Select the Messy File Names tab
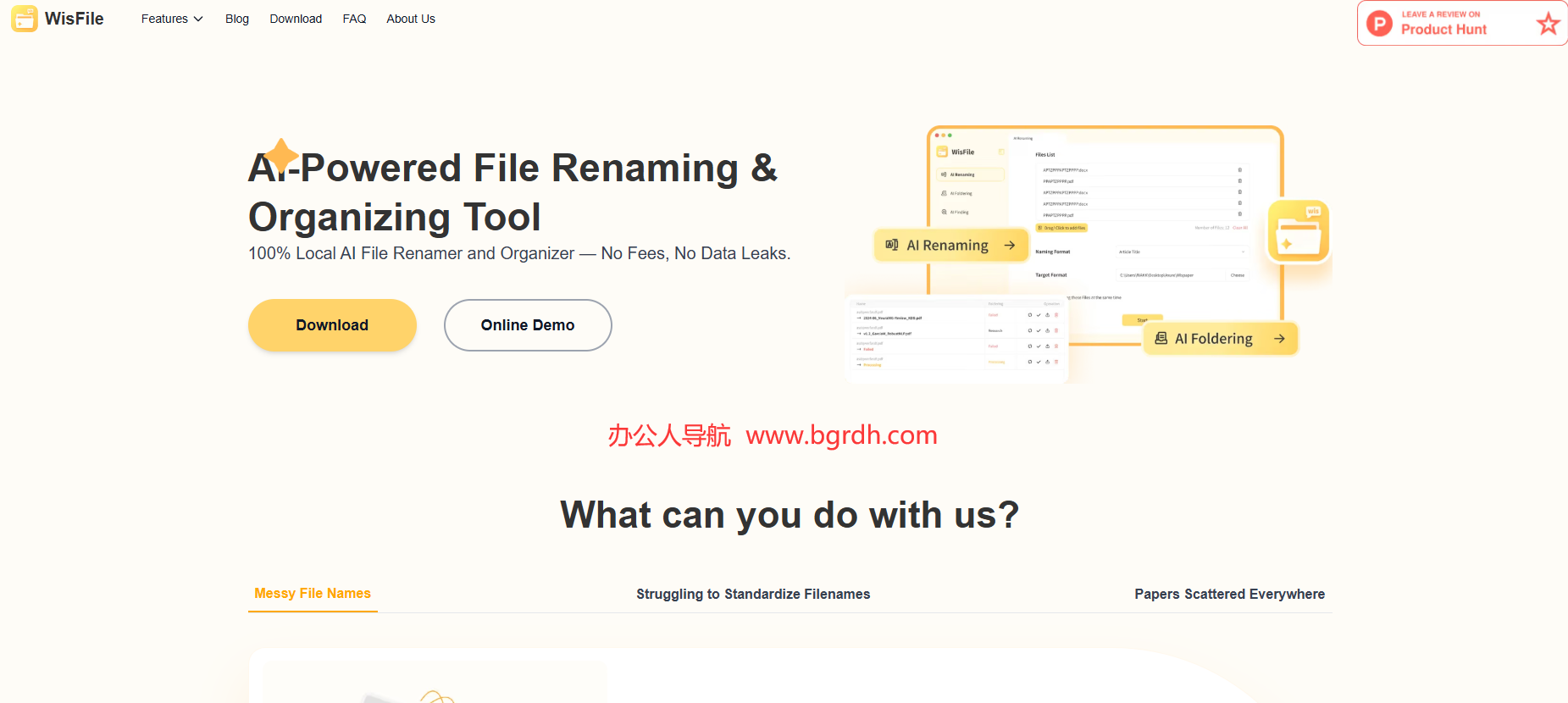The width and height of the screenshot is (1568, 703). tap(313, 594)
